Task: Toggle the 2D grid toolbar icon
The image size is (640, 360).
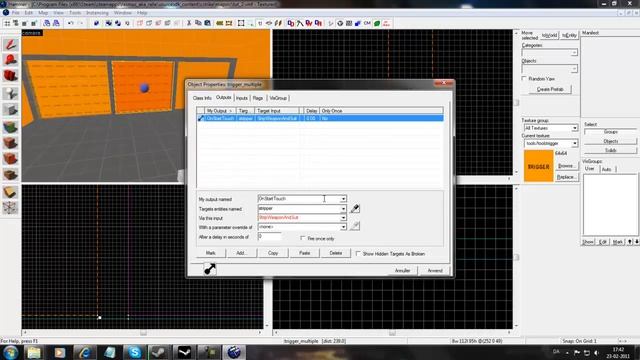Action: pyautogui.click(x=7, y=23)
